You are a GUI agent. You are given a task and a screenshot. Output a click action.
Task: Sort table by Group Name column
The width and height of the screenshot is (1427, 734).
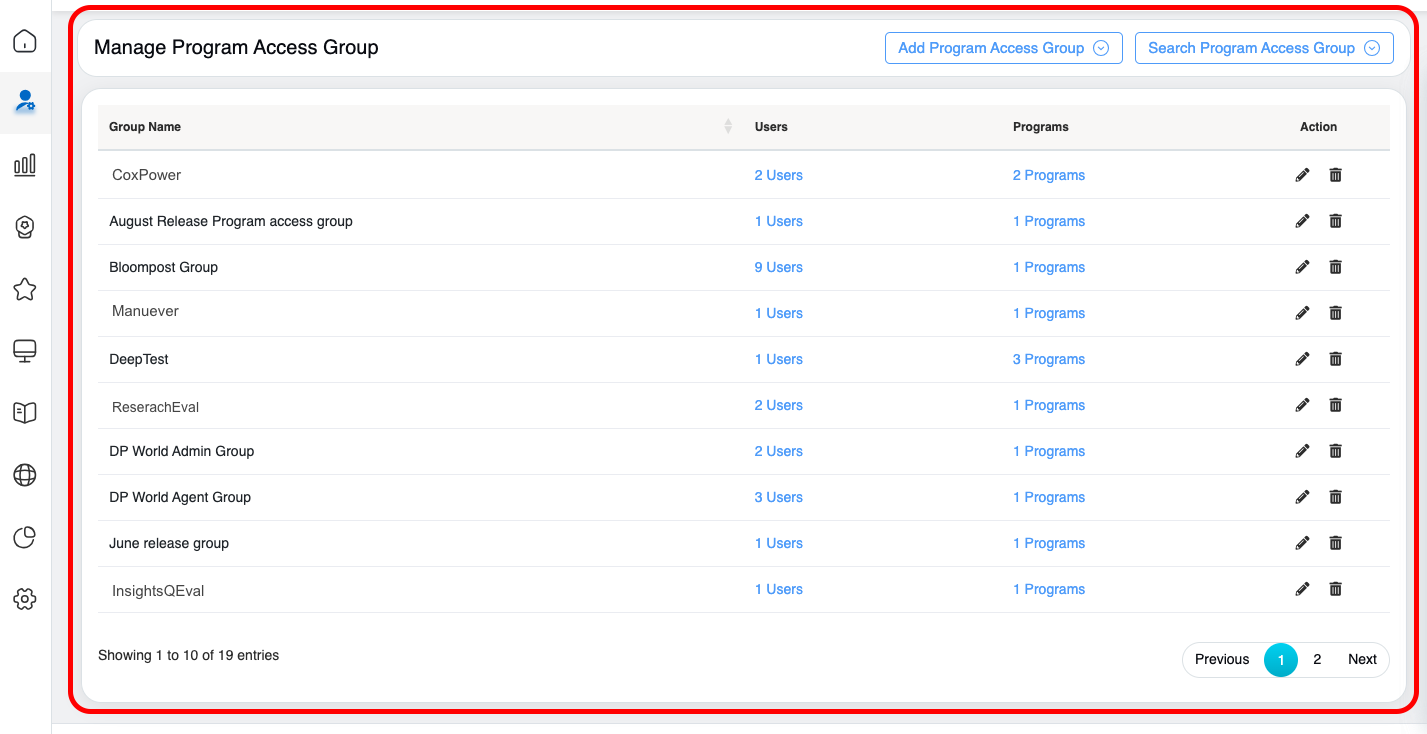point(727,127)
